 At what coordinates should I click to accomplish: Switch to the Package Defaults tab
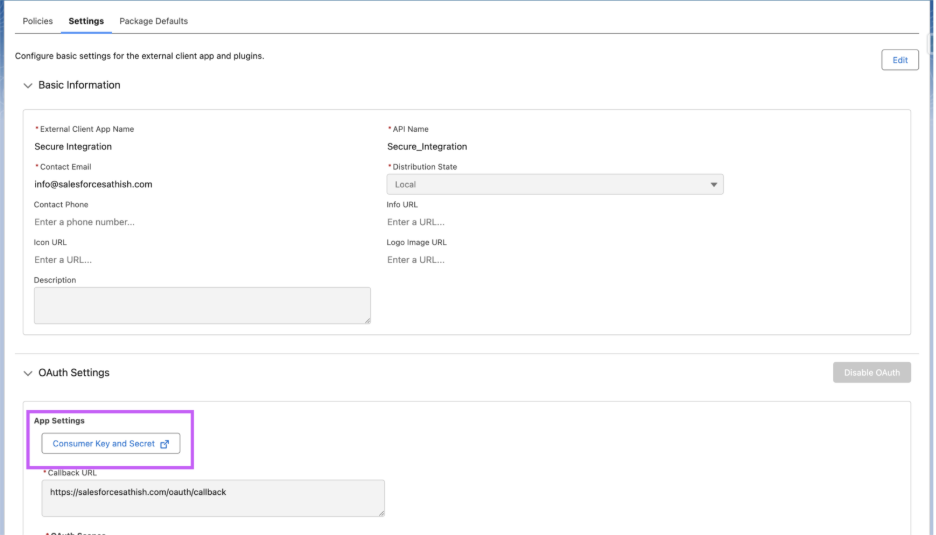[153, 21]
